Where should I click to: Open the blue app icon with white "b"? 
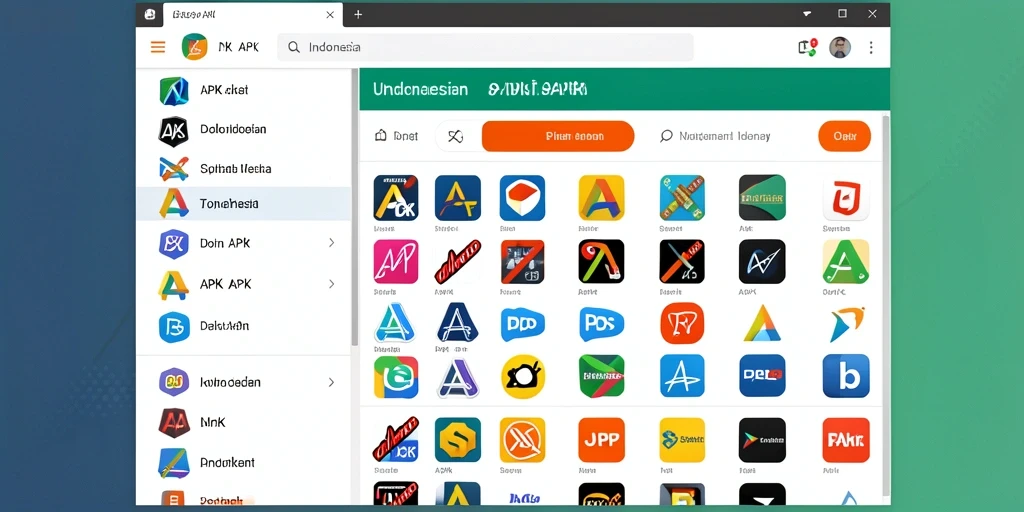click(x=846, y=376)
